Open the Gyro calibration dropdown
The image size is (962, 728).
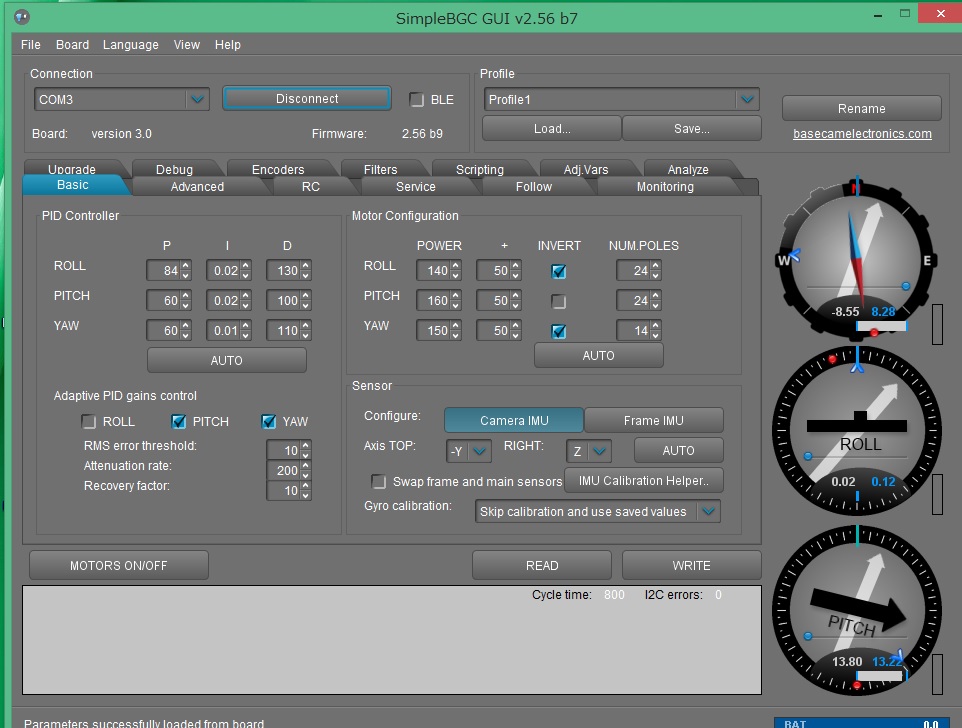[708, 512]
